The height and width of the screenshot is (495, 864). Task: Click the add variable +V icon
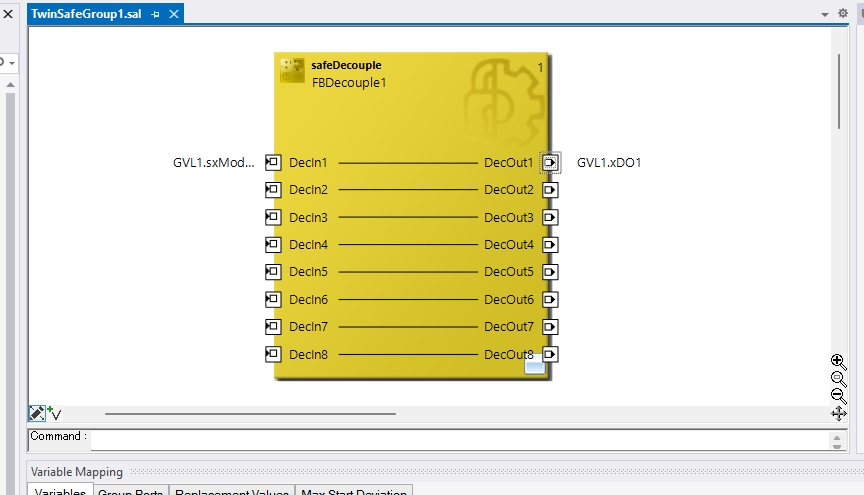click(54, 413)
